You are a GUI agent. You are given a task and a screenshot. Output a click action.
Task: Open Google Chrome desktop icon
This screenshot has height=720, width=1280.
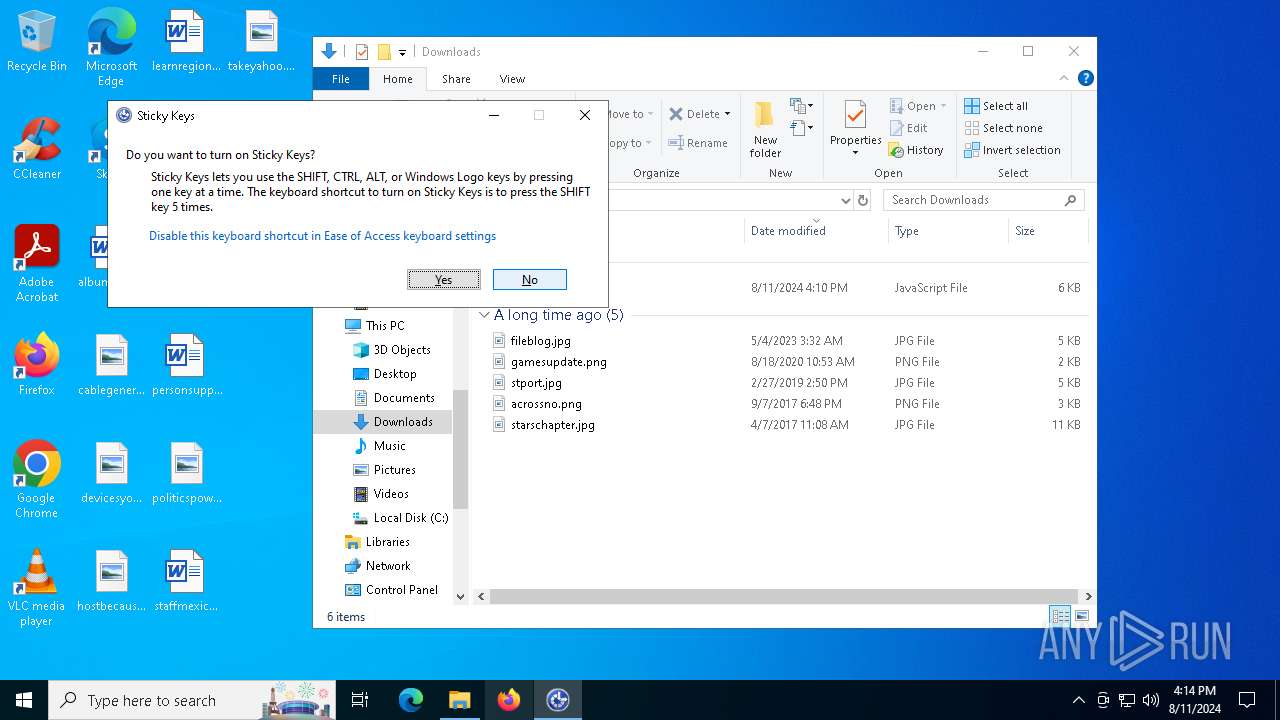tap(37, 480)
